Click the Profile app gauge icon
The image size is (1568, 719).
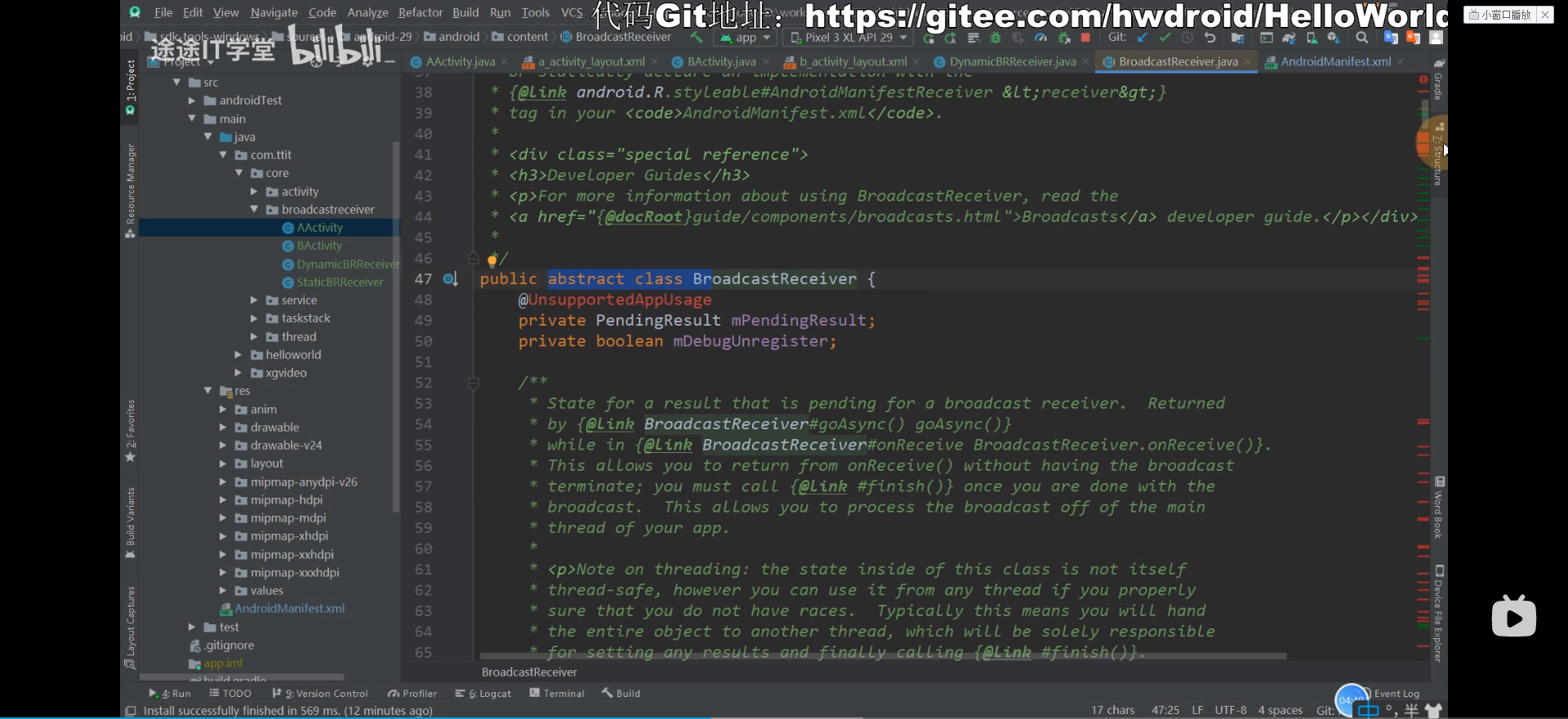1040,38
